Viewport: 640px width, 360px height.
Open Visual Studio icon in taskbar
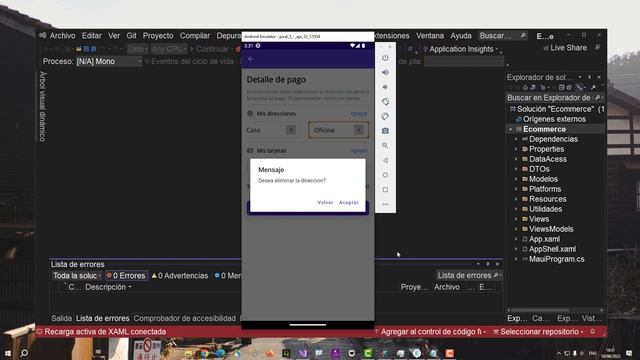click(x=303, y=353)
